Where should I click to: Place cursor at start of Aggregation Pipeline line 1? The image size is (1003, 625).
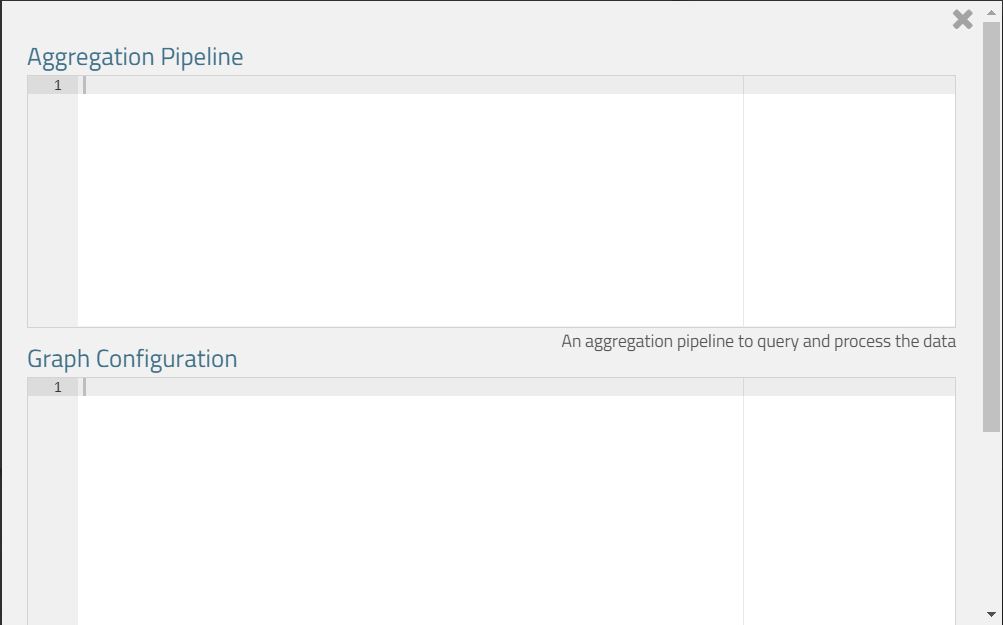(x=86, y=86)
